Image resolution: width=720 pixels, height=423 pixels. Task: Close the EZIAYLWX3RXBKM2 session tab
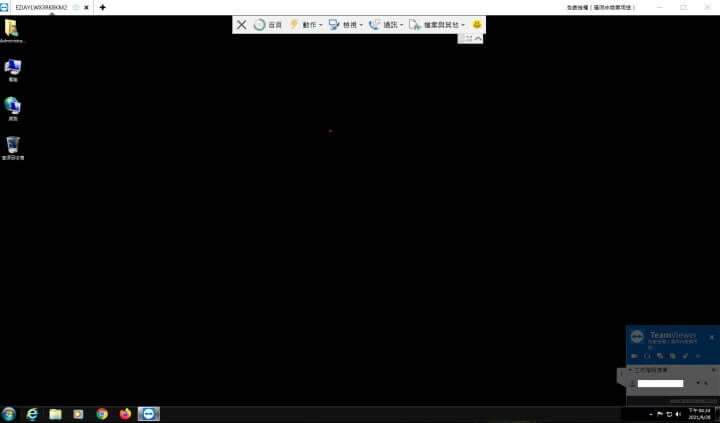(x=86, y=7)
